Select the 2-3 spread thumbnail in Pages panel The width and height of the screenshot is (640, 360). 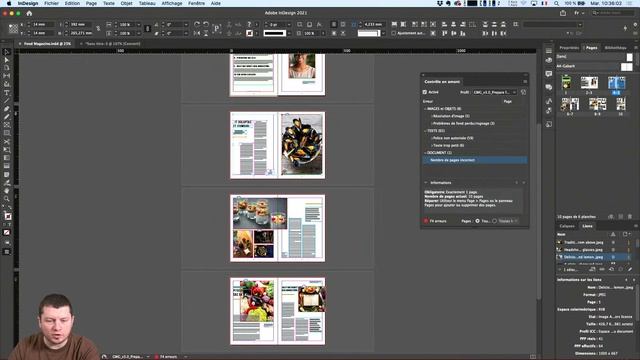click(589, 83)
